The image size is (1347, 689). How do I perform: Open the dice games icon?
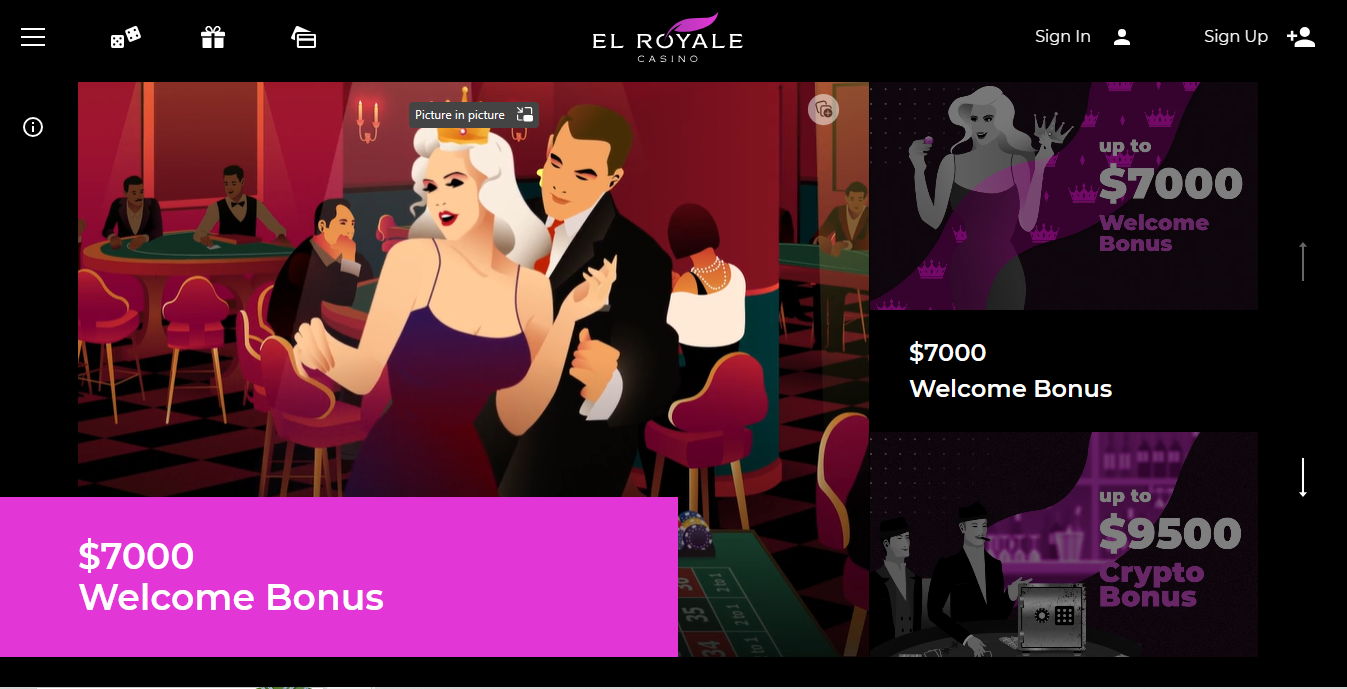[125, 37]
